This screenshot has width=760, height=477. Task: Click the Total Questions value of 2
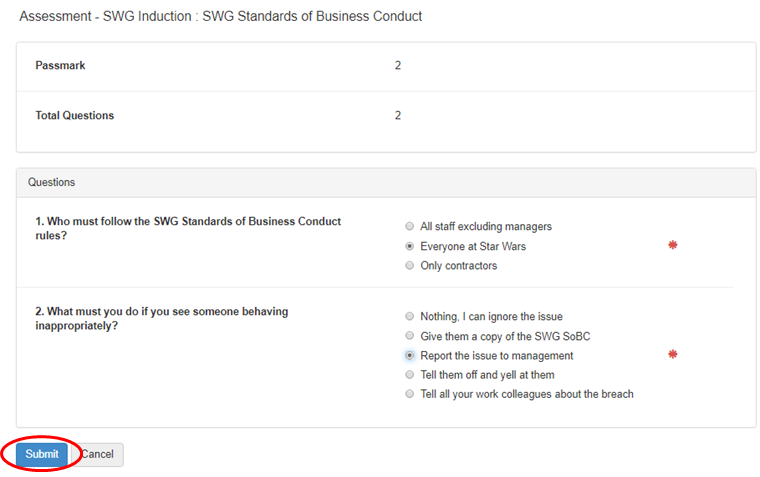398,116
